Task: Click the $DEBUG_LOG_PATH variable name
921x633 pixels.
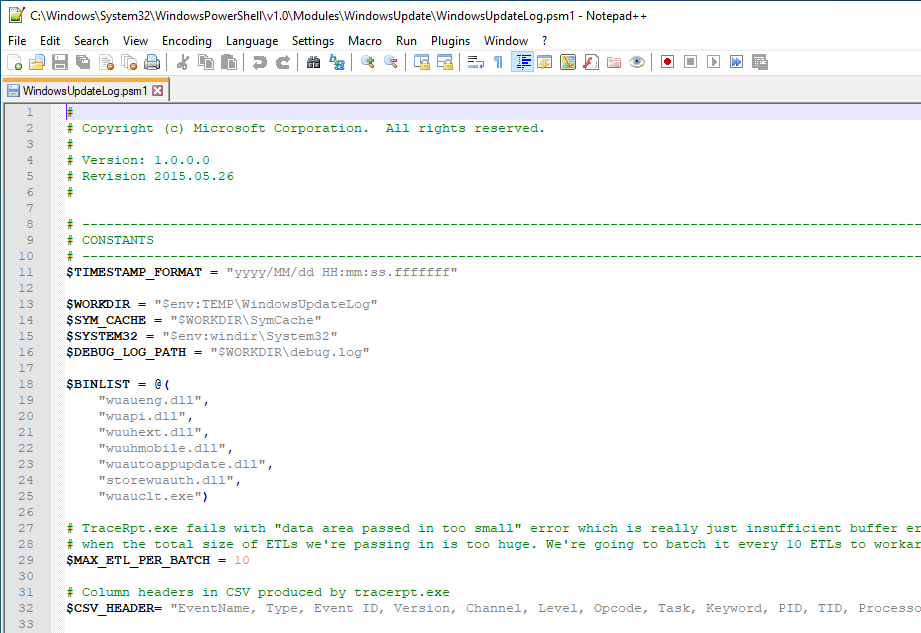Action: 126,352
